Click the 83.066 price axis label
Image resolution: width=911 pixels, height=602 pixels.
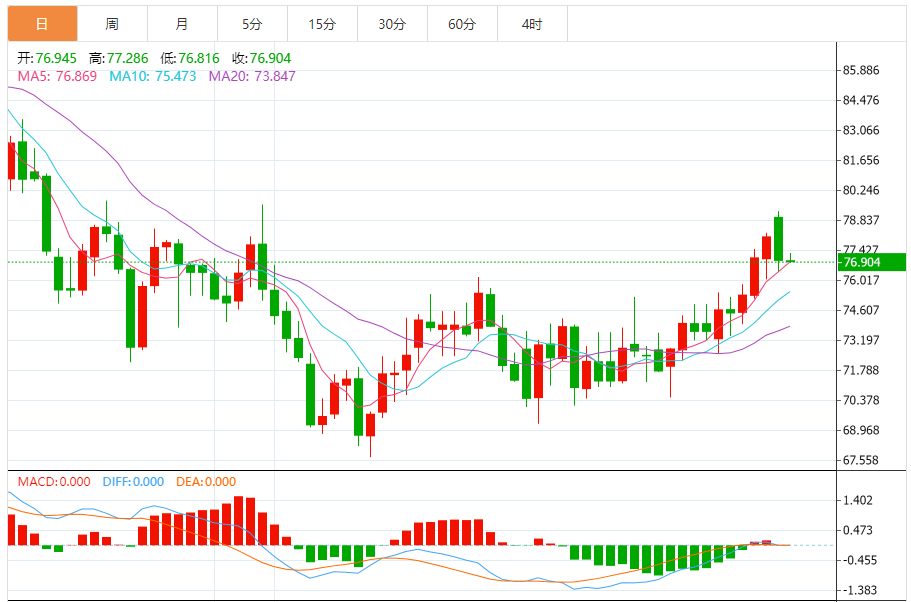pos(861,130)
